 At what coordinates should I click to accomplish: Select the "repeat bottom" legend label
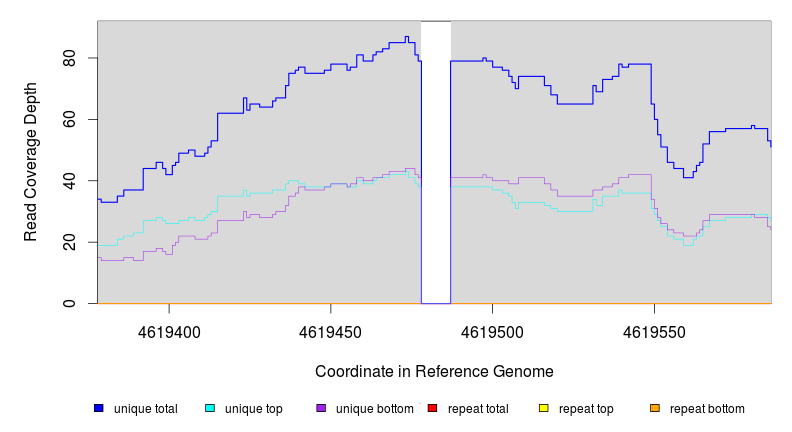(x=707, y=409)
